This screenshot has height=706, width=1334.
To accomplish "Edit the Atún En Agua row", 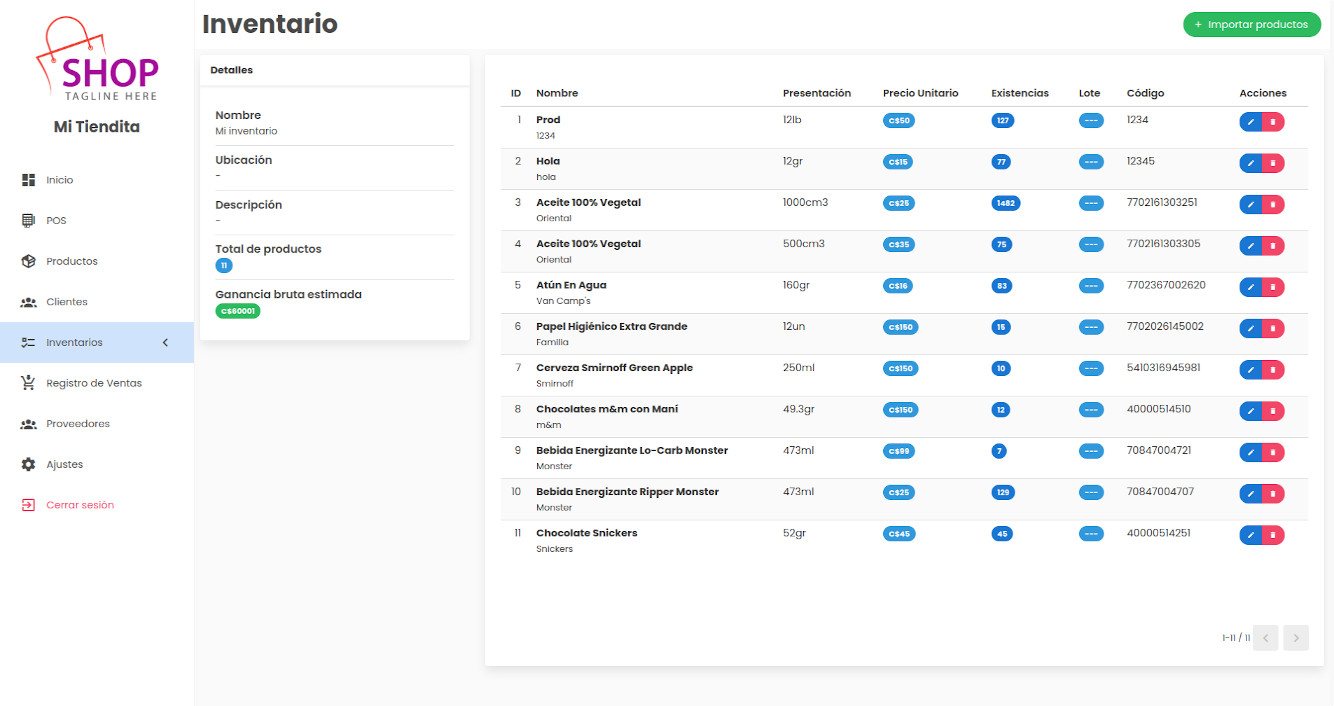I will coord(1250,287).
